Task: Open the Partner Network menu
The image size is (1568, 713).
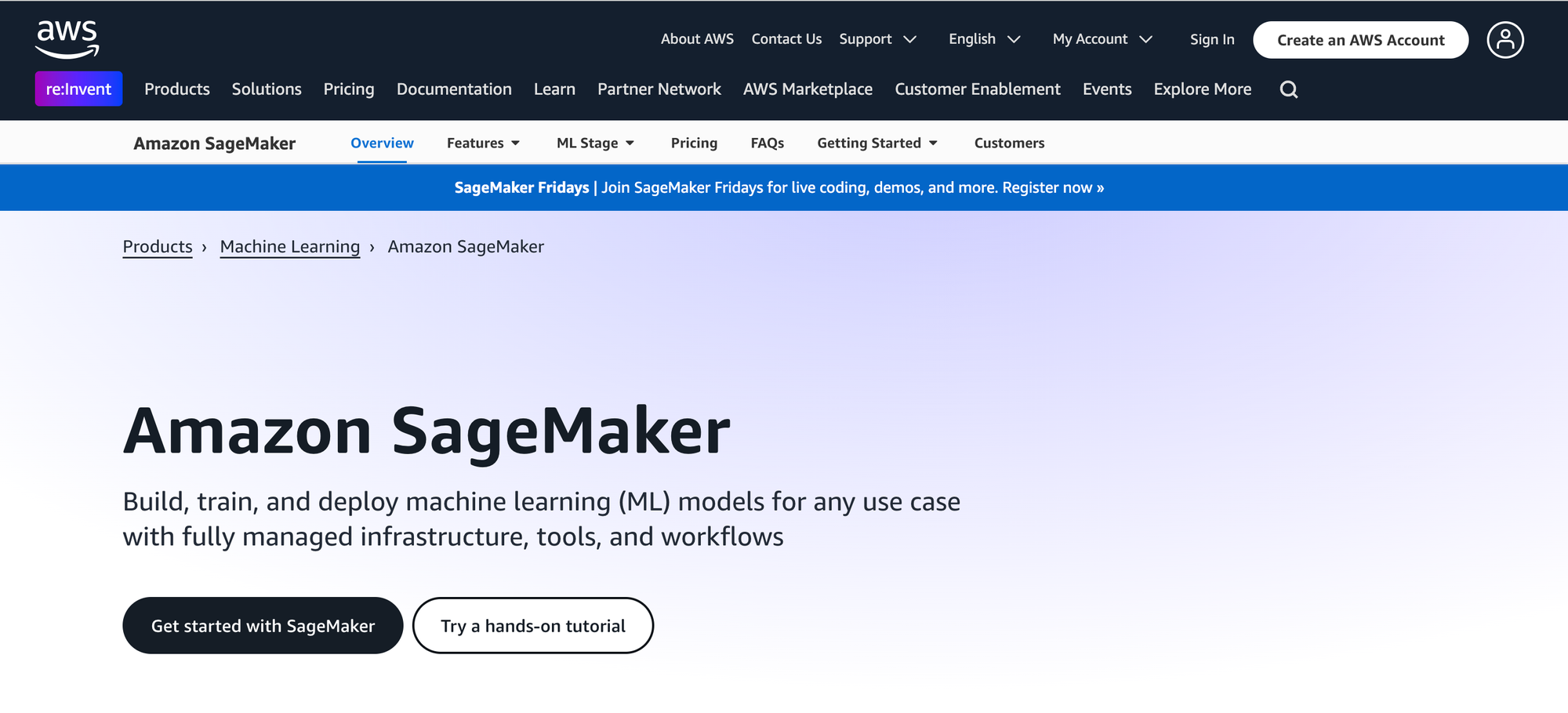Action: coord(659,89)
